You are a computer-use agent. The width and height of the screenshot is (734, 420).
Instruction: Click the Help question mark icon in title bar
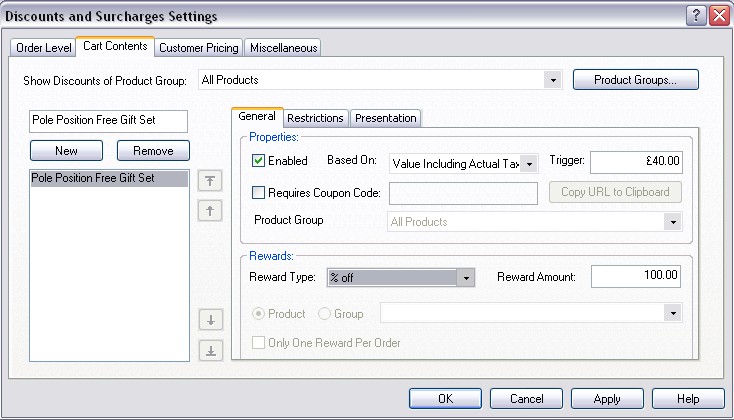696,16
